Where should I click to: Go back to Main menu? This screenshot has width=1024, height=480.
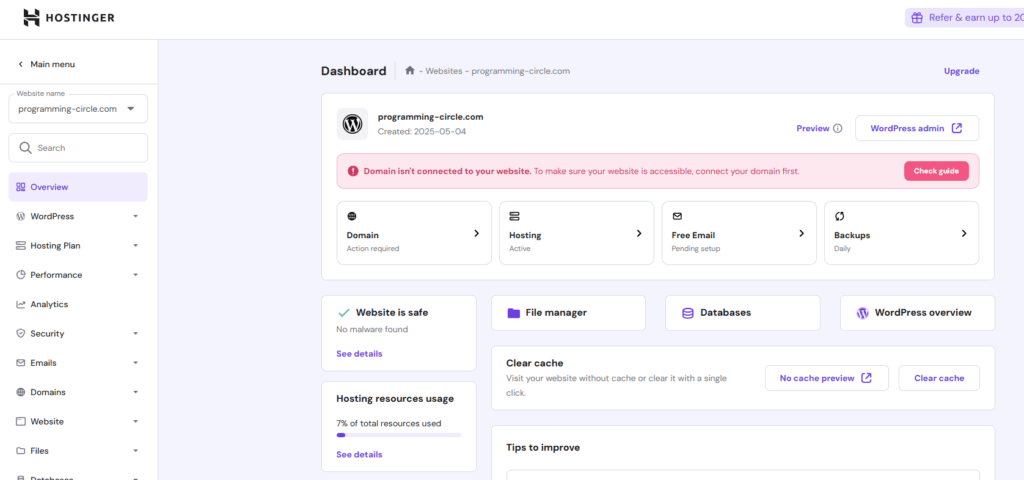47,64
